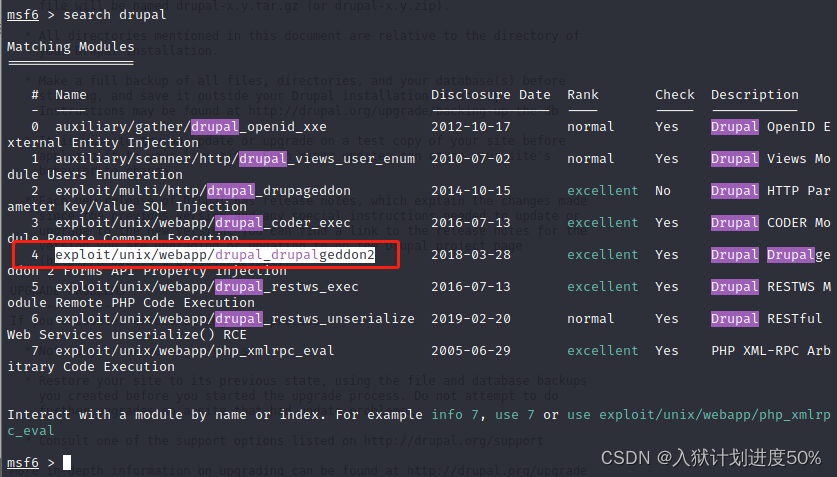Image resolution: width=837 pixels, height=477 pixels.
Task: Click disclosure date 2005-06-29
Action: coord(471,351)
